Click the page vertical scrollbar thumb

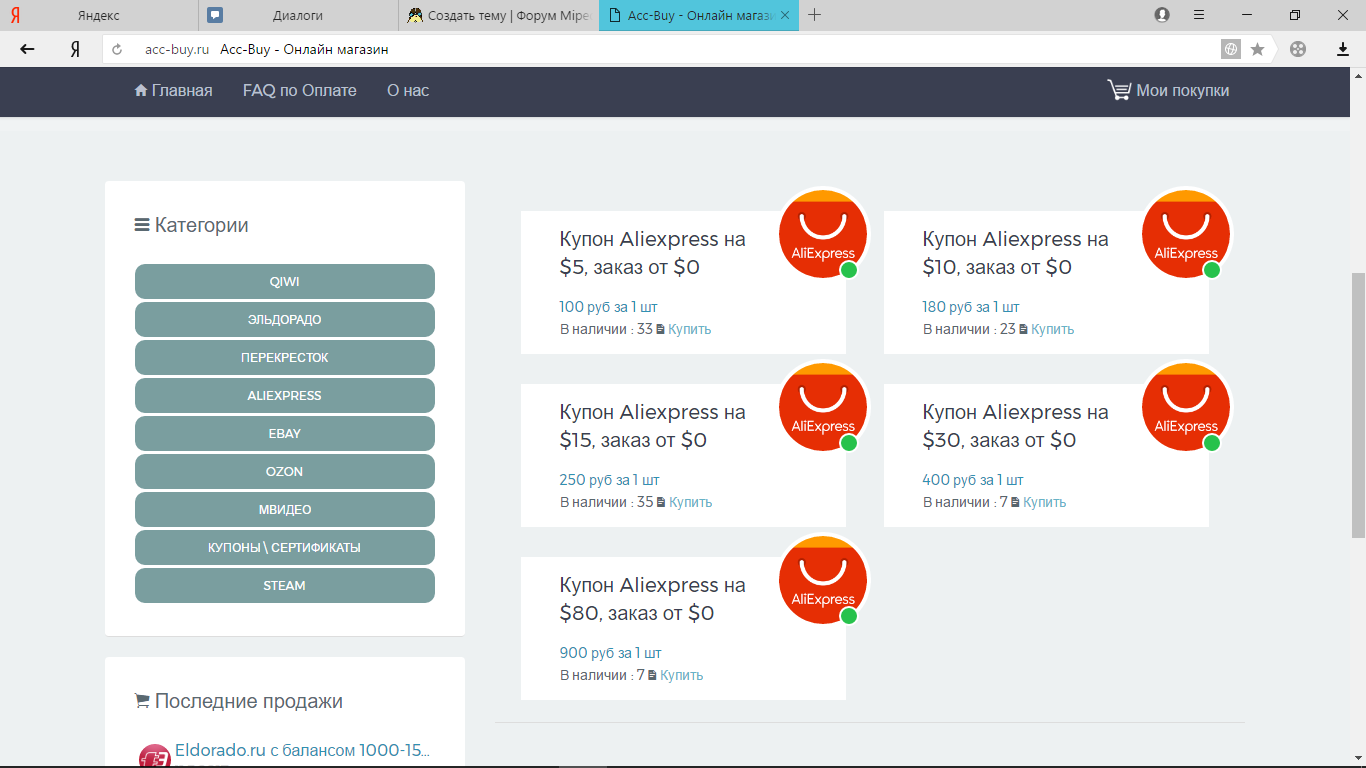[x=1358, y=406]
